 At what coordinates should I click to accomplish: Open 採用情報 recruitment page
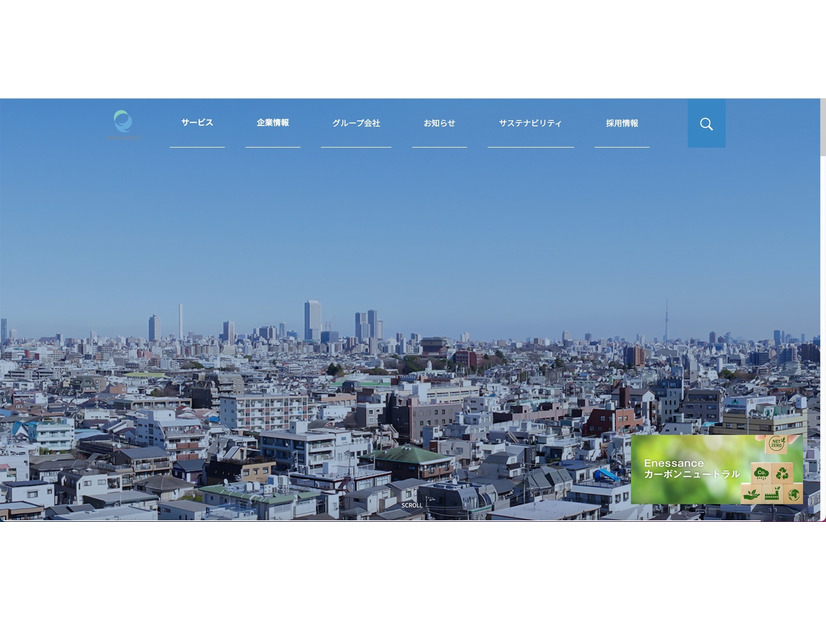[x=621, y=123]
